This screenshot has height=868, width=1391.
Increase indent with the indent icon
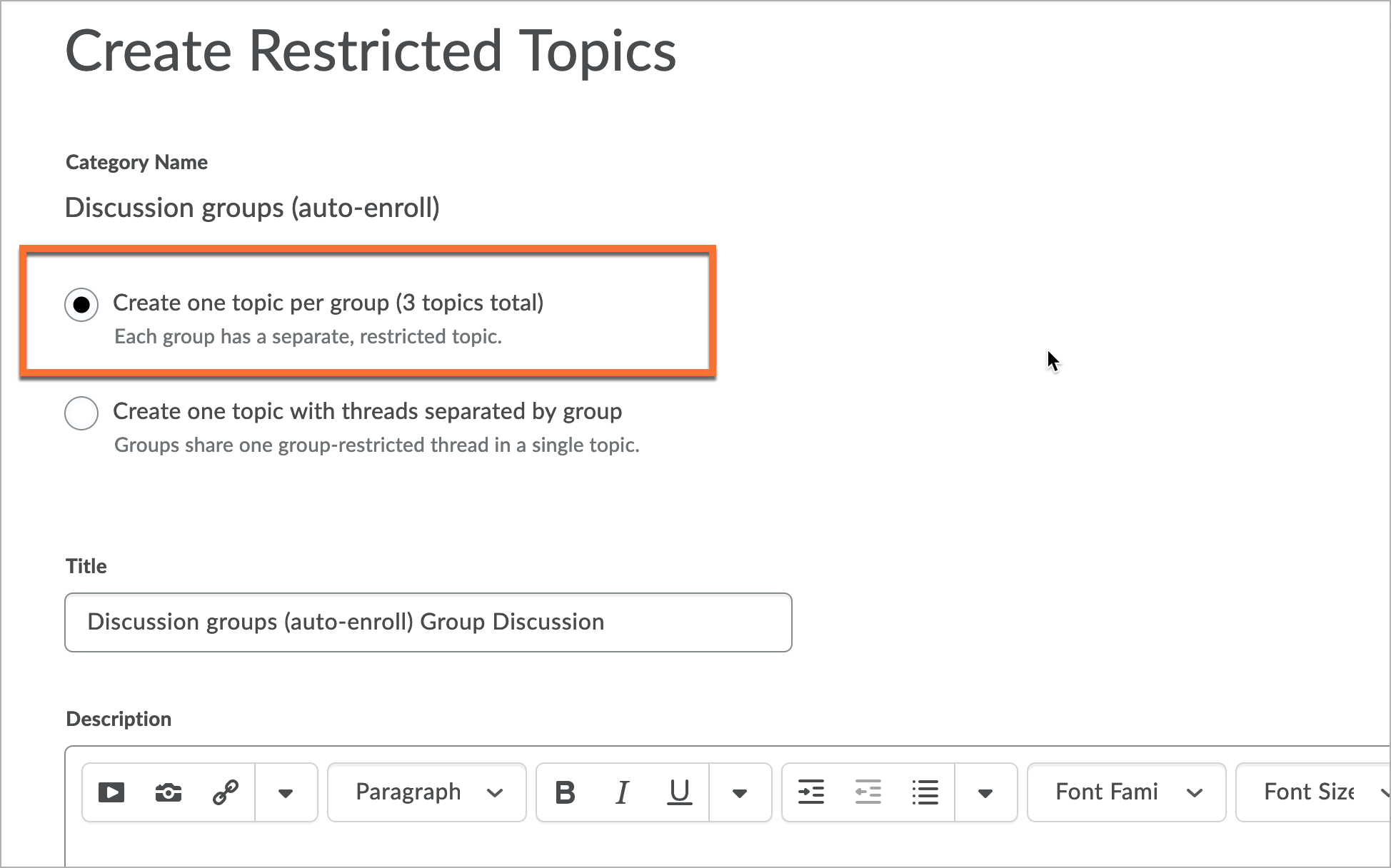(x=811, y=792)
